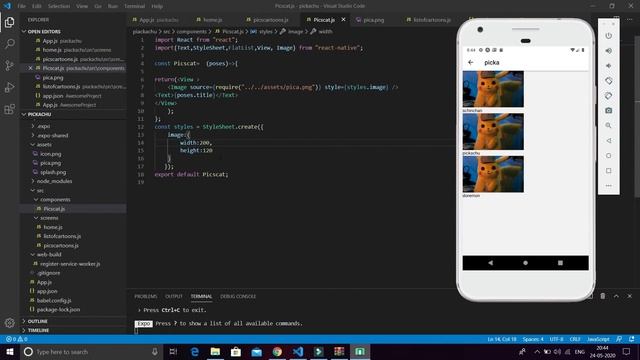Close the Picscat.js editor tab
Image resolution: width=640 pixels, height=360 pixels.
[343, 20]
